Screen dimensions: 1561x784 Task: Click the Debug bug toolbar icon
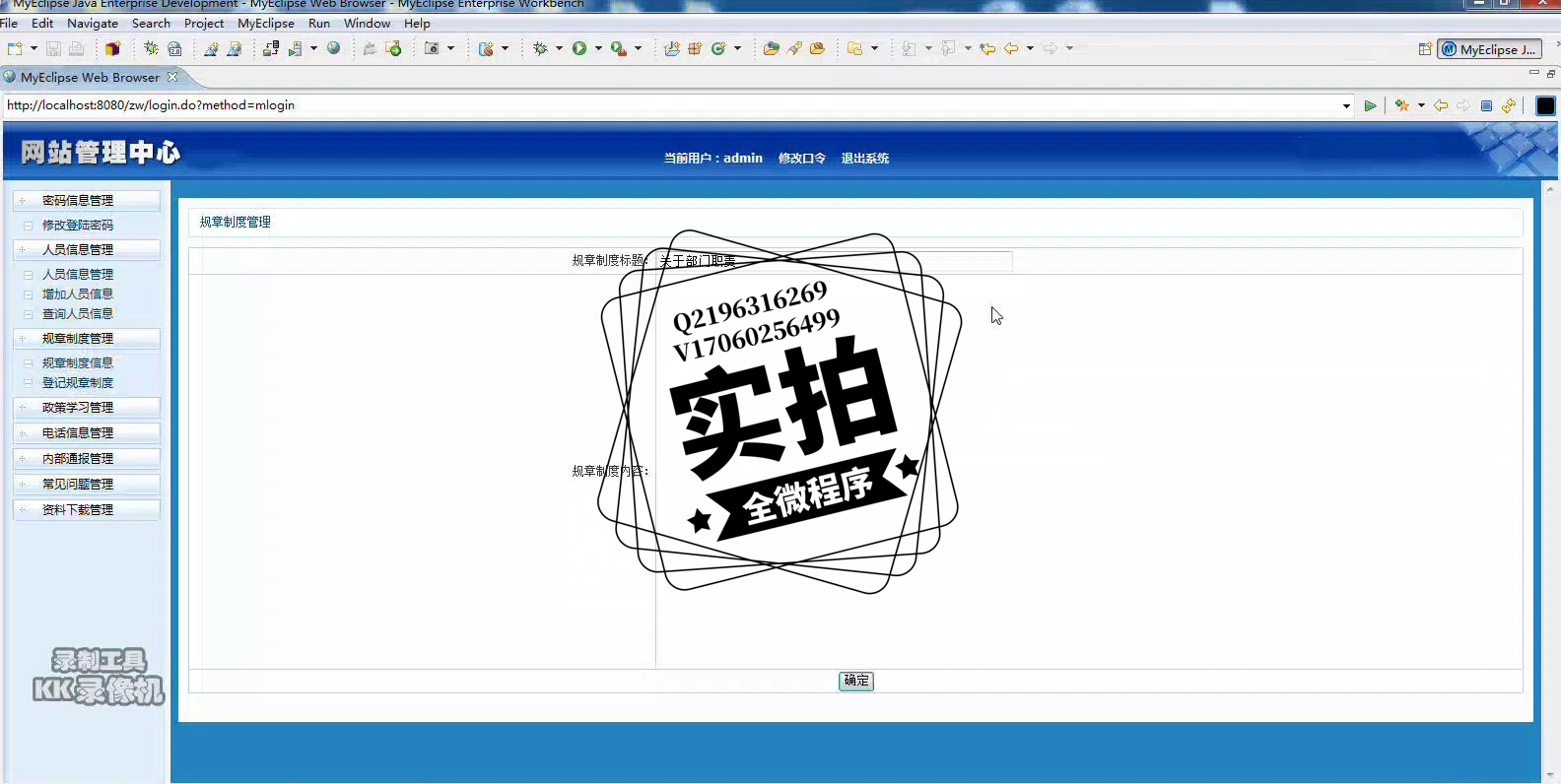click(x=540, y=48)
